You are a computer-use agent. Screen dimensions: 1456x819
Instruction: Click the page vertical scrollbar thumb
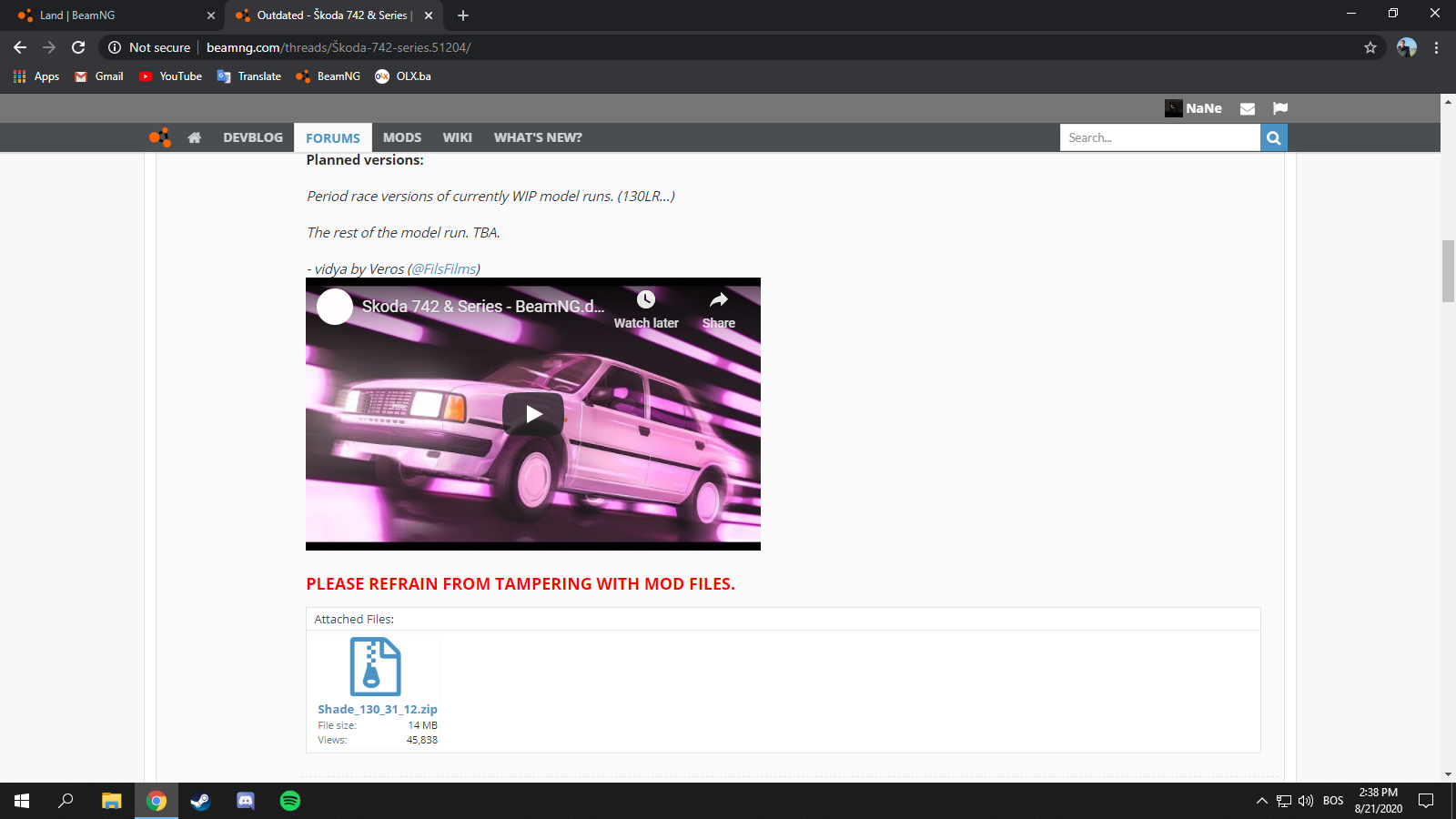coord(1448,270)
